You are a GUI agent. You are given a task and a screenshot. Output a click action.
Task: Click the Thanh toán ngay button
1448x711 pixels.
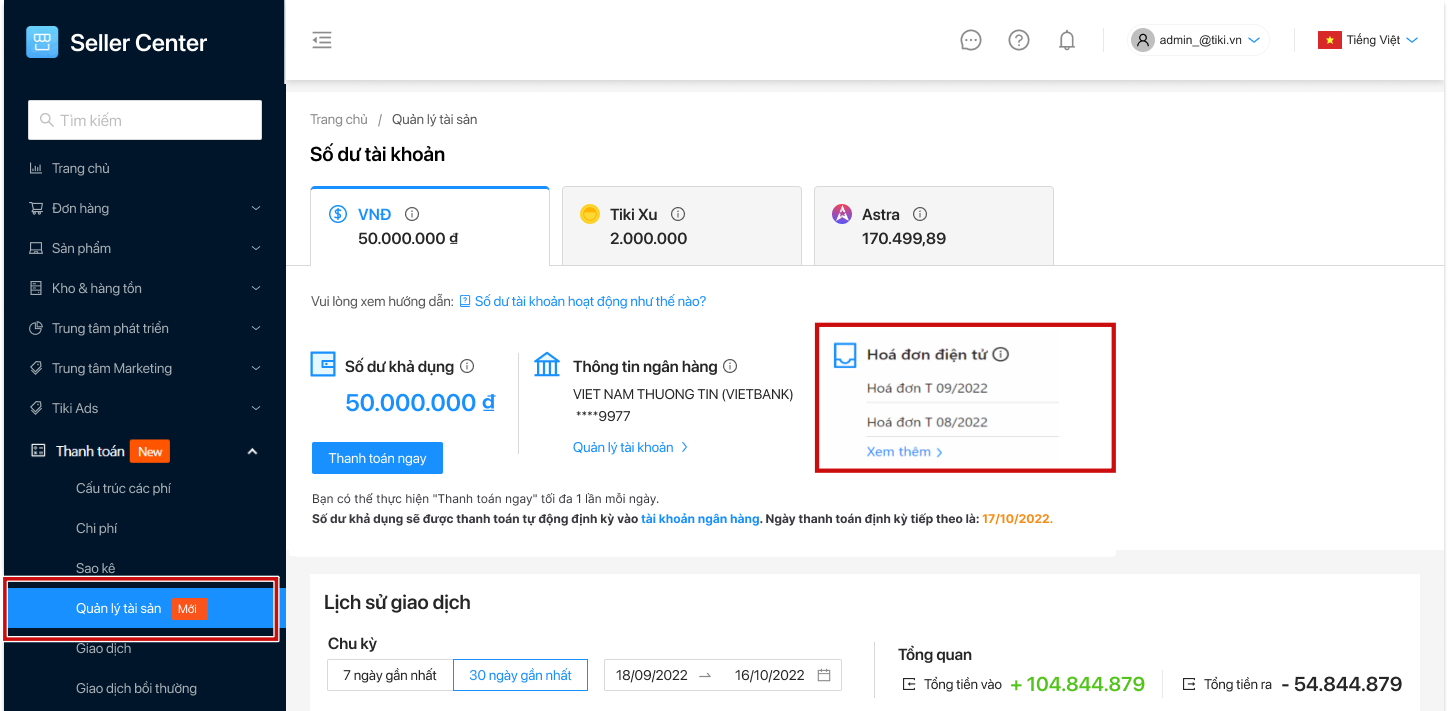tap(377, 458)
